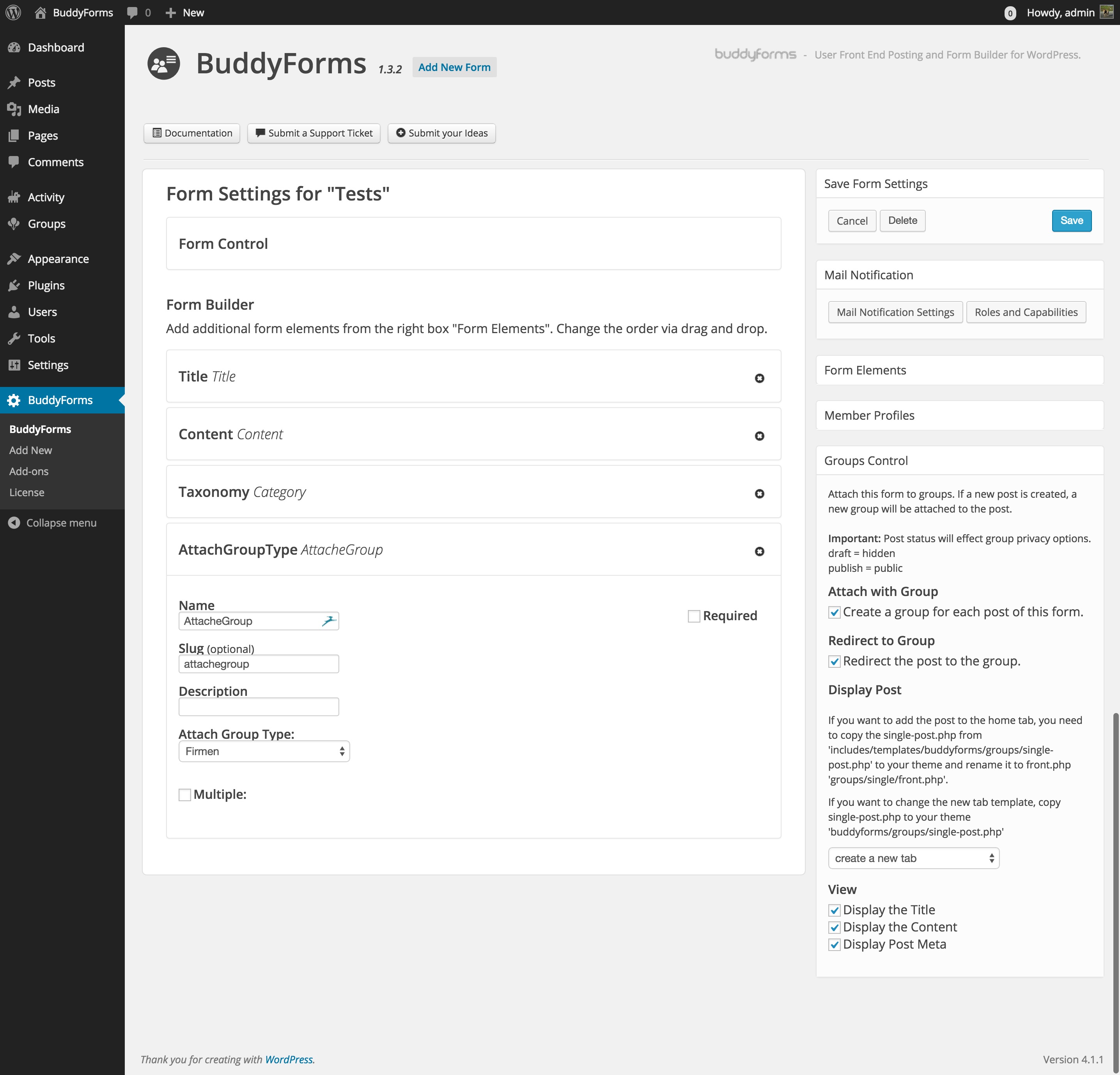Click the Add New Form button
The height and width of the screenshot is (1075, 1120).
[x=454, y=67]
